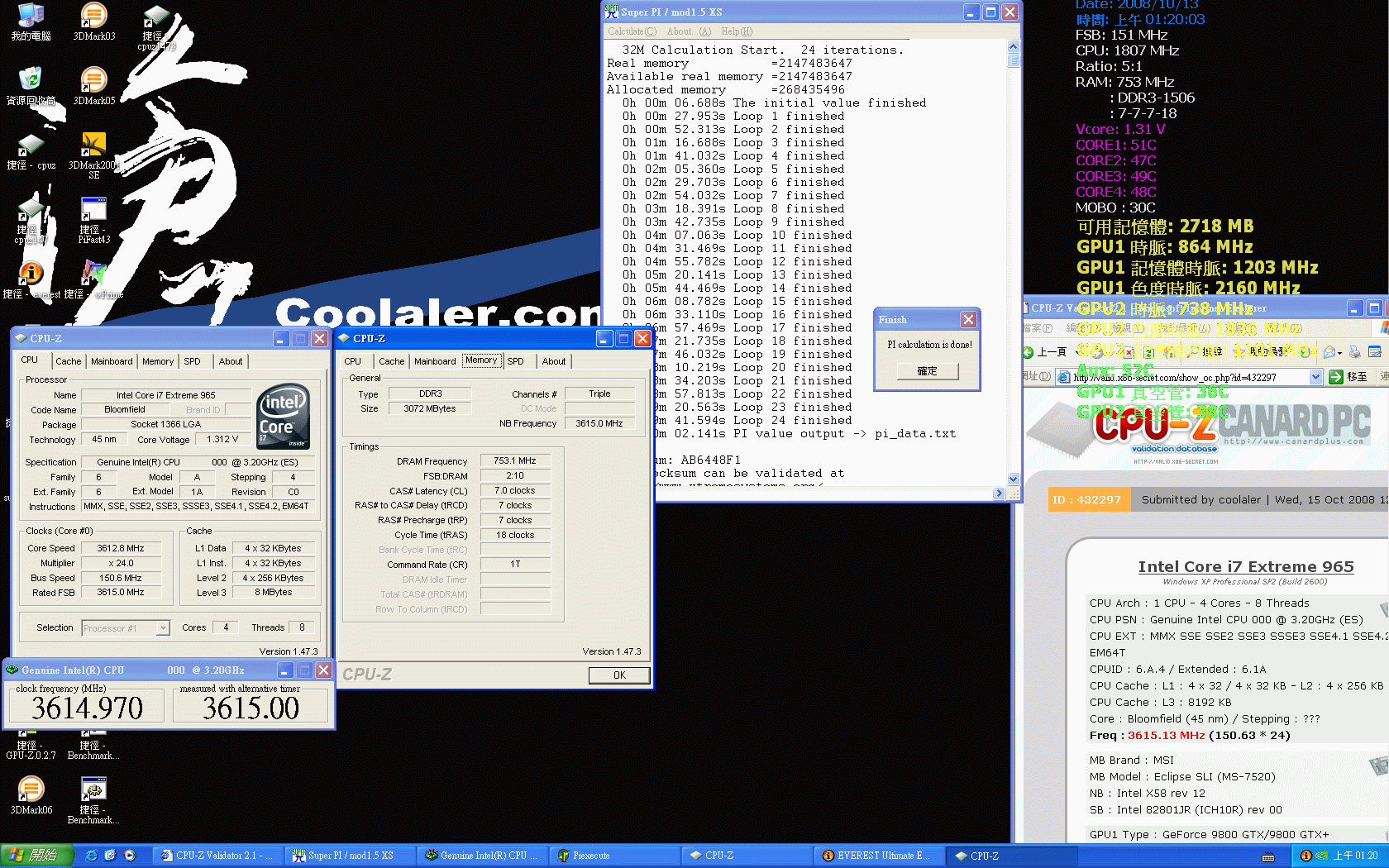Click the Windows Media Player quick launch icon
1389x868 pixels.
tap(129, 856)
